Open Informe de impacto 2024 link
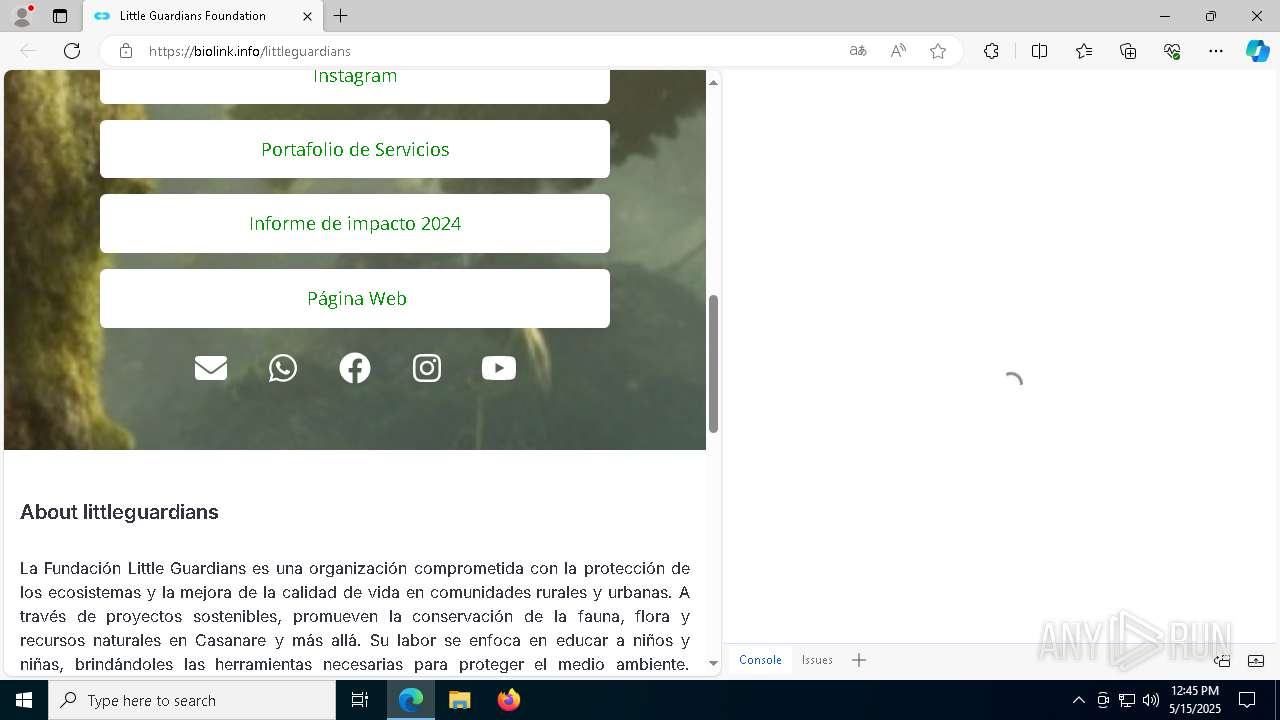This screenshot has width=1280, height=720. [x=355, y=223]
